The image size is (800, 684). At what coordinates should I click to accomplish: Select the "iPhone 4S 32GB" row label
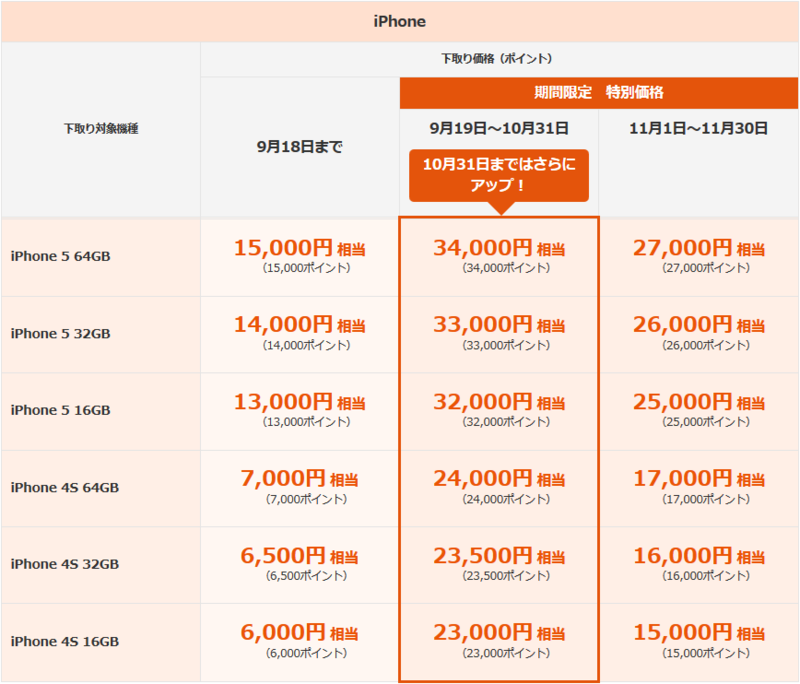click(x=65, y=564)
